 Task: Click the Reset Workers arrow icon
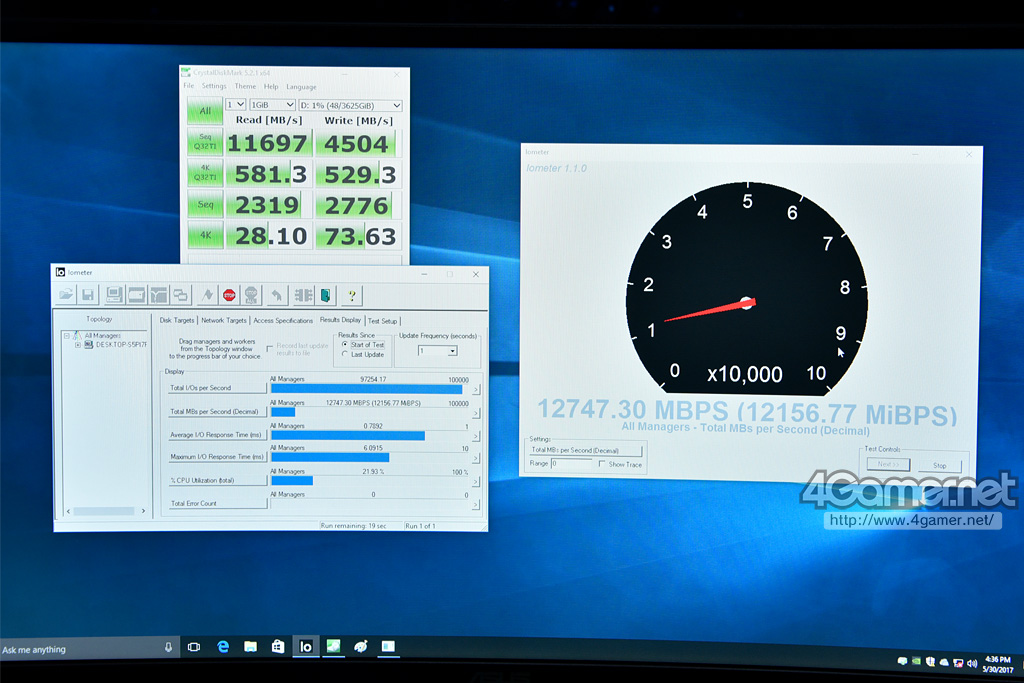[277, 295]
